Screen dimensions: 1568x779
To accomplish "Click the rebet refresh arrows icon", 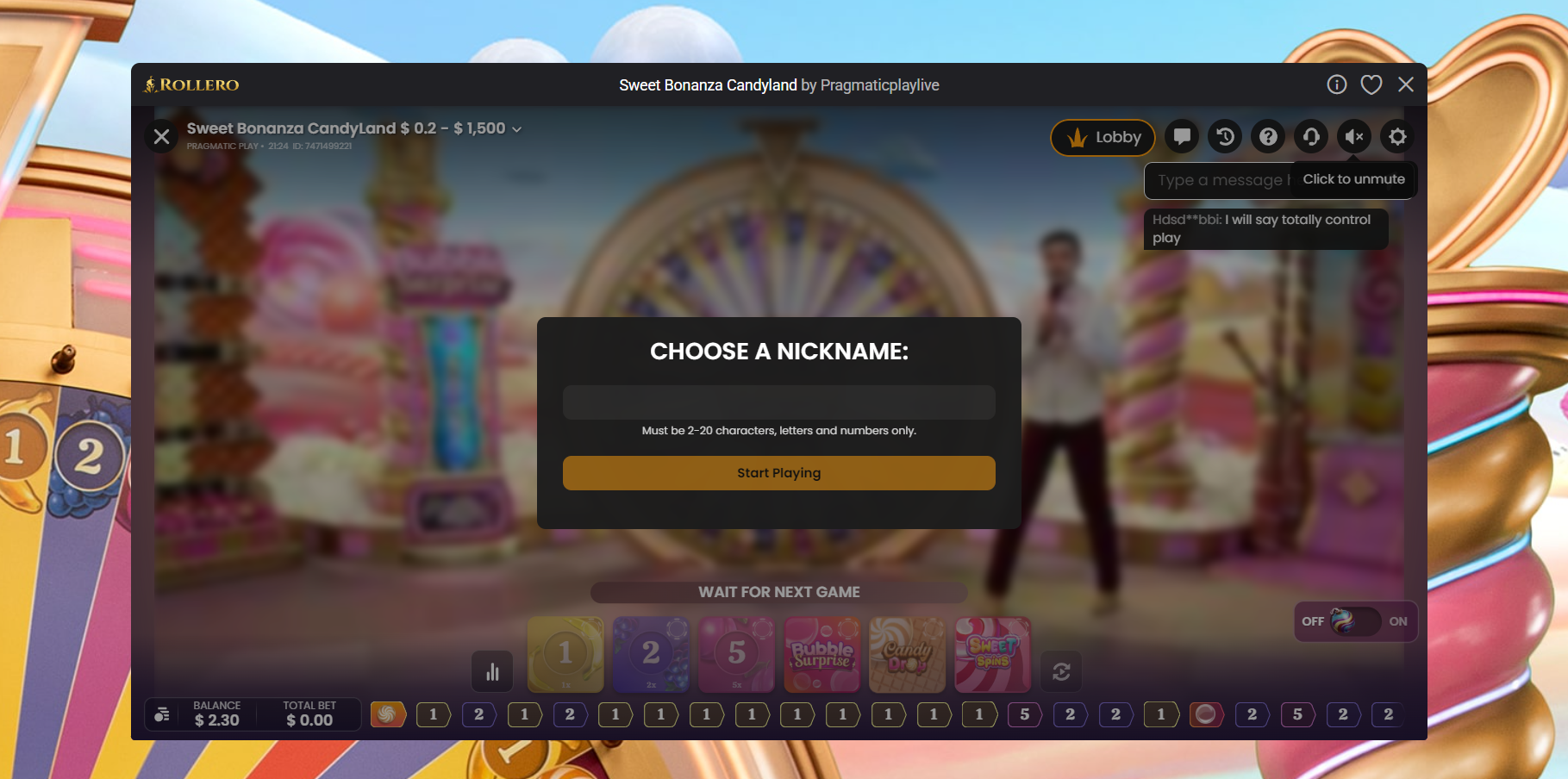I will (1061, 671).
